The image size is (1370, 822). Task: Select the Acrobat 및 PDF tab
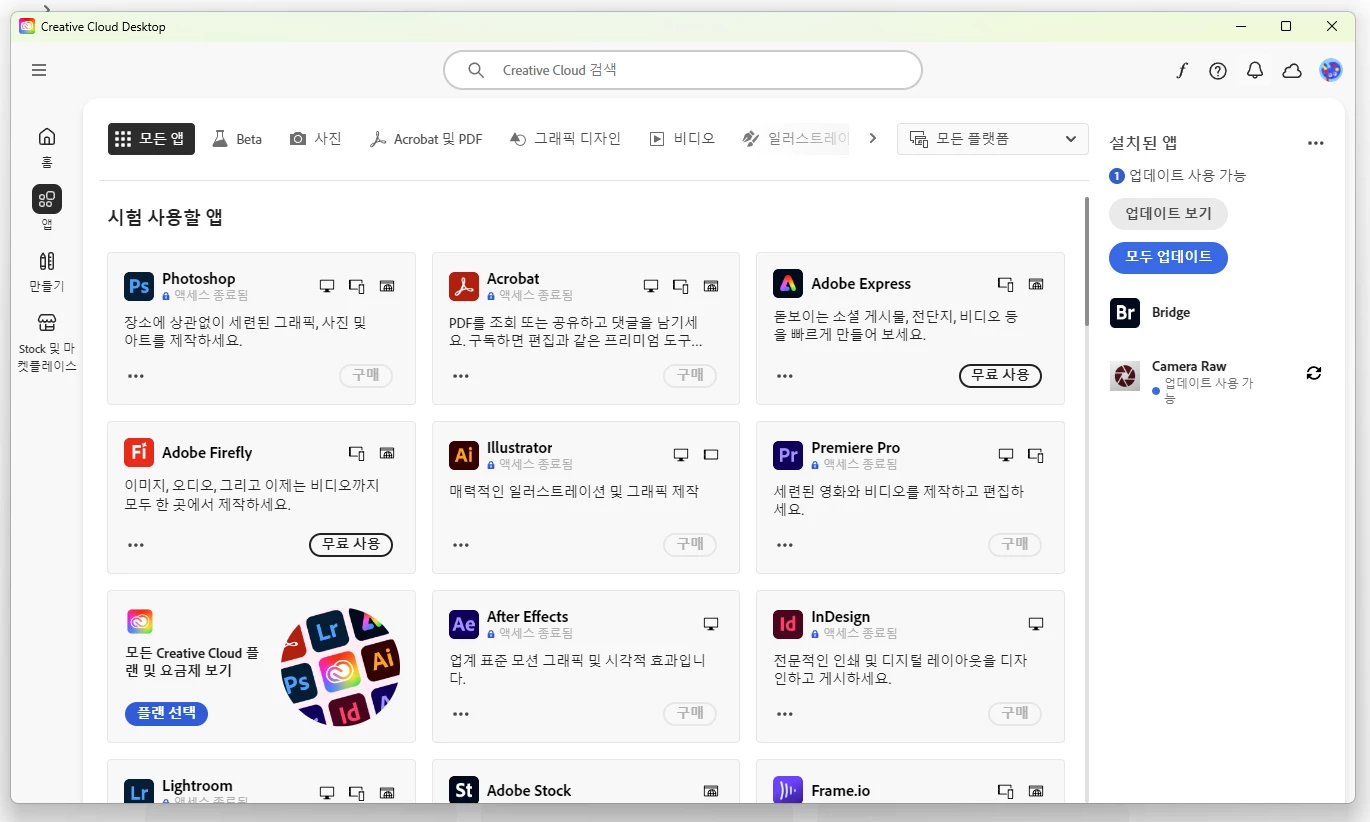(x=426, y=139)
